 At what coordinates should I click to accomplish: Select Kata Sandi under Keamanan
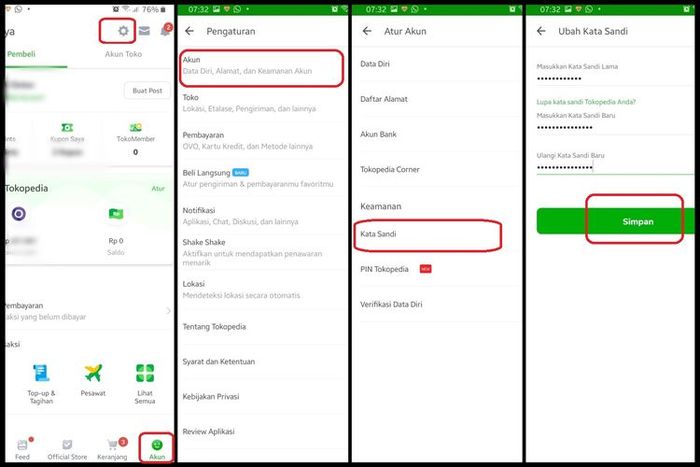tap(429, 234)
